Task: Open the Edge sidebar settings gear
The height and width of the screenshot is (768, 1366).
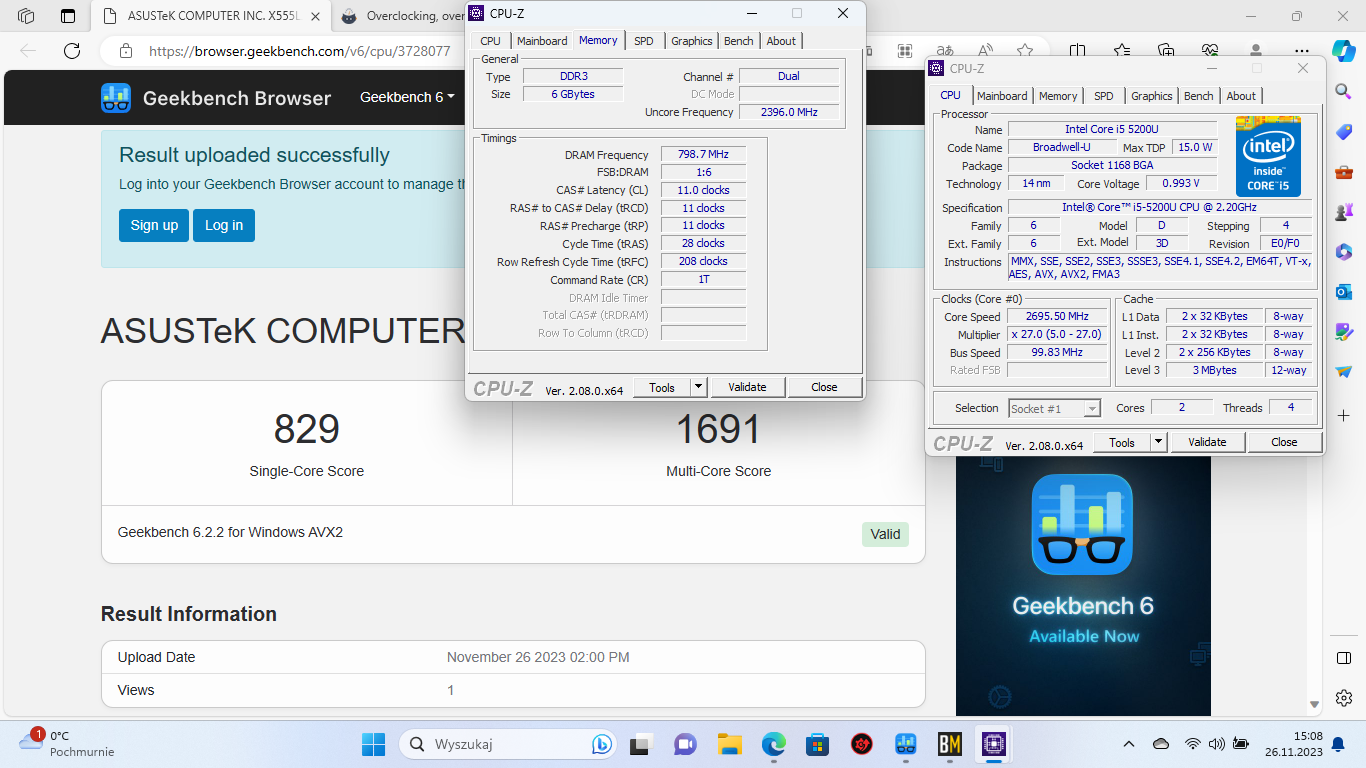Action: 1344,697
